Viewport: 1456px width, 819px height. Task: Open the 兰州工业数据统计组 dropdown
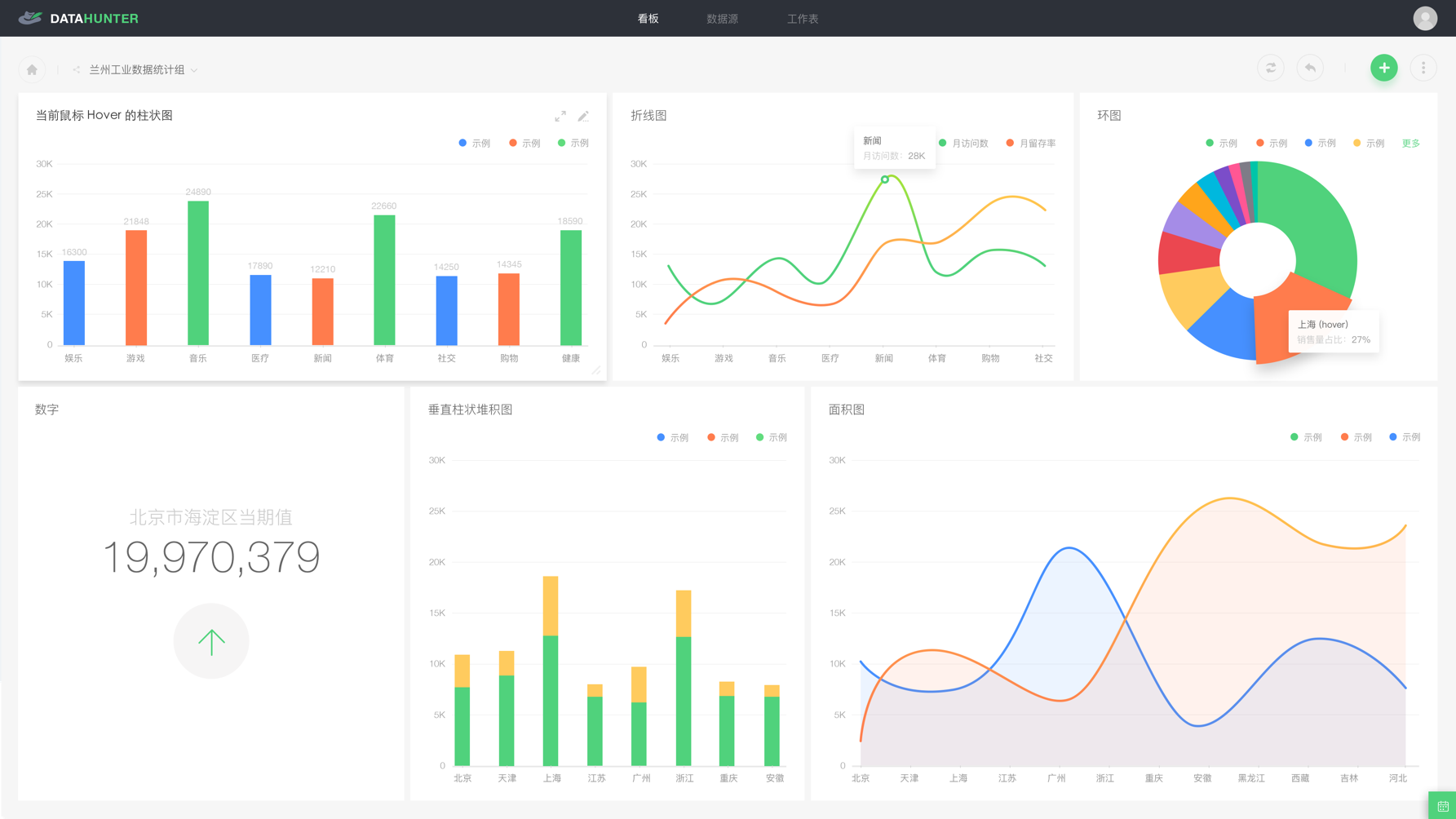point(193,69)
